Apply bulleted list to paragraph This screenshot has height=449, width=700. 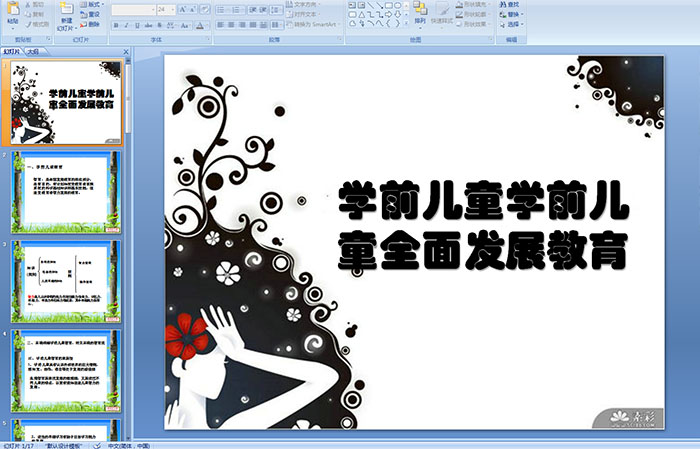(223, 9)
